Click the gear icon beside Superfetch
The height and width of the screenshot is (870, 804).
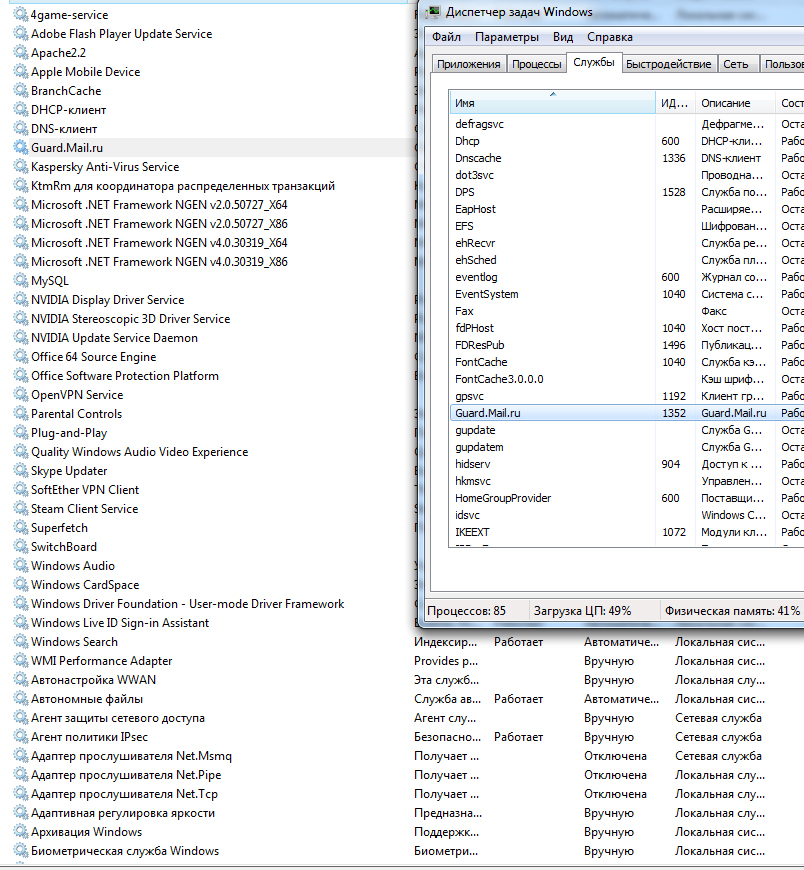pyautogui.click(x=21, y=528)
